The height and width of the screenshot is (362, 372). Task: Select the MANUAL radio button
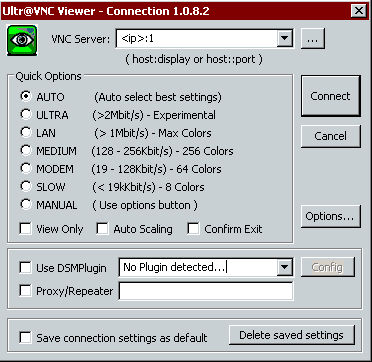(x=25, y=204)
